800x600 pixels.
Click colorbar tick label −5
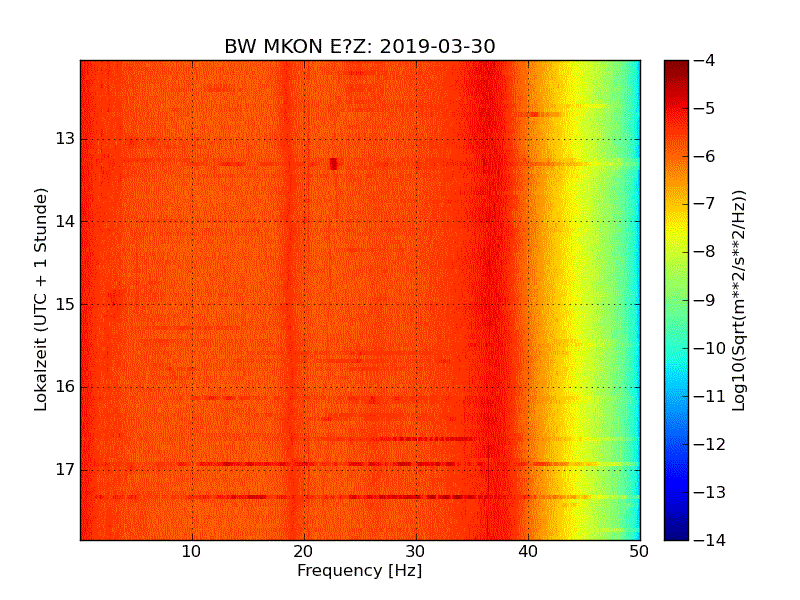pos(705,109)
